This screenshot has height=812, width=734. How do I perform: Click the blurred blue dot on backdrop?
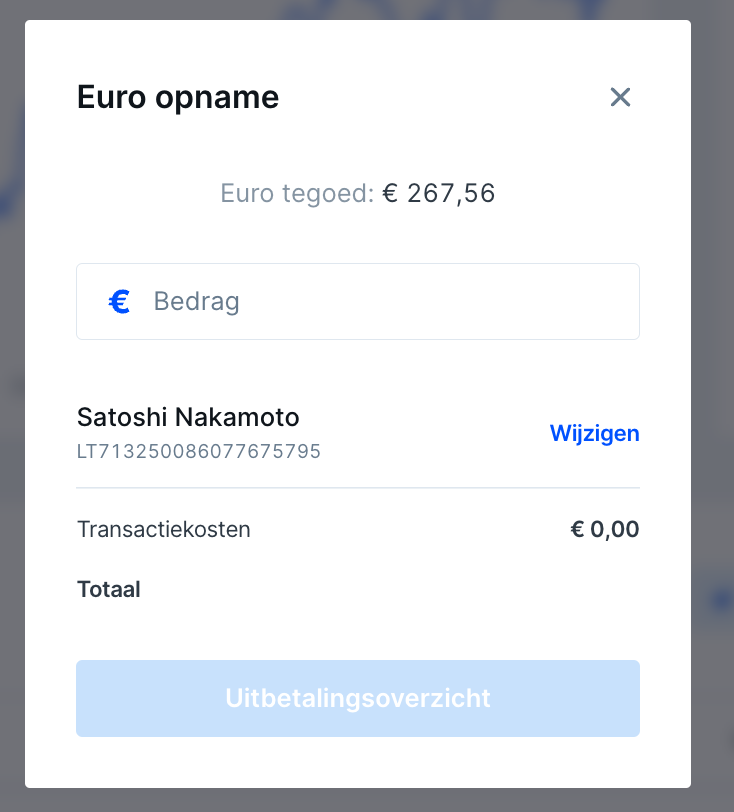pos(722,601)
